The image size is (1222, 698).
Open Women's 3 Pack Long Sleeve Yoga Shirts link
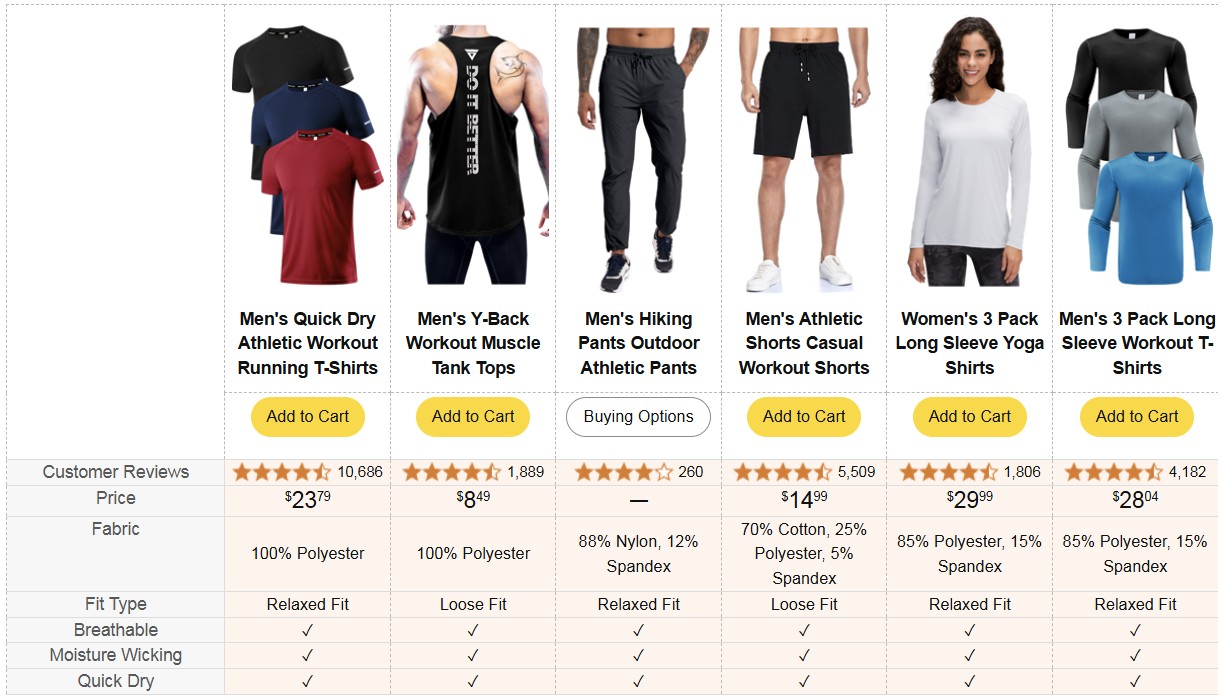click(x=970, y=343)
